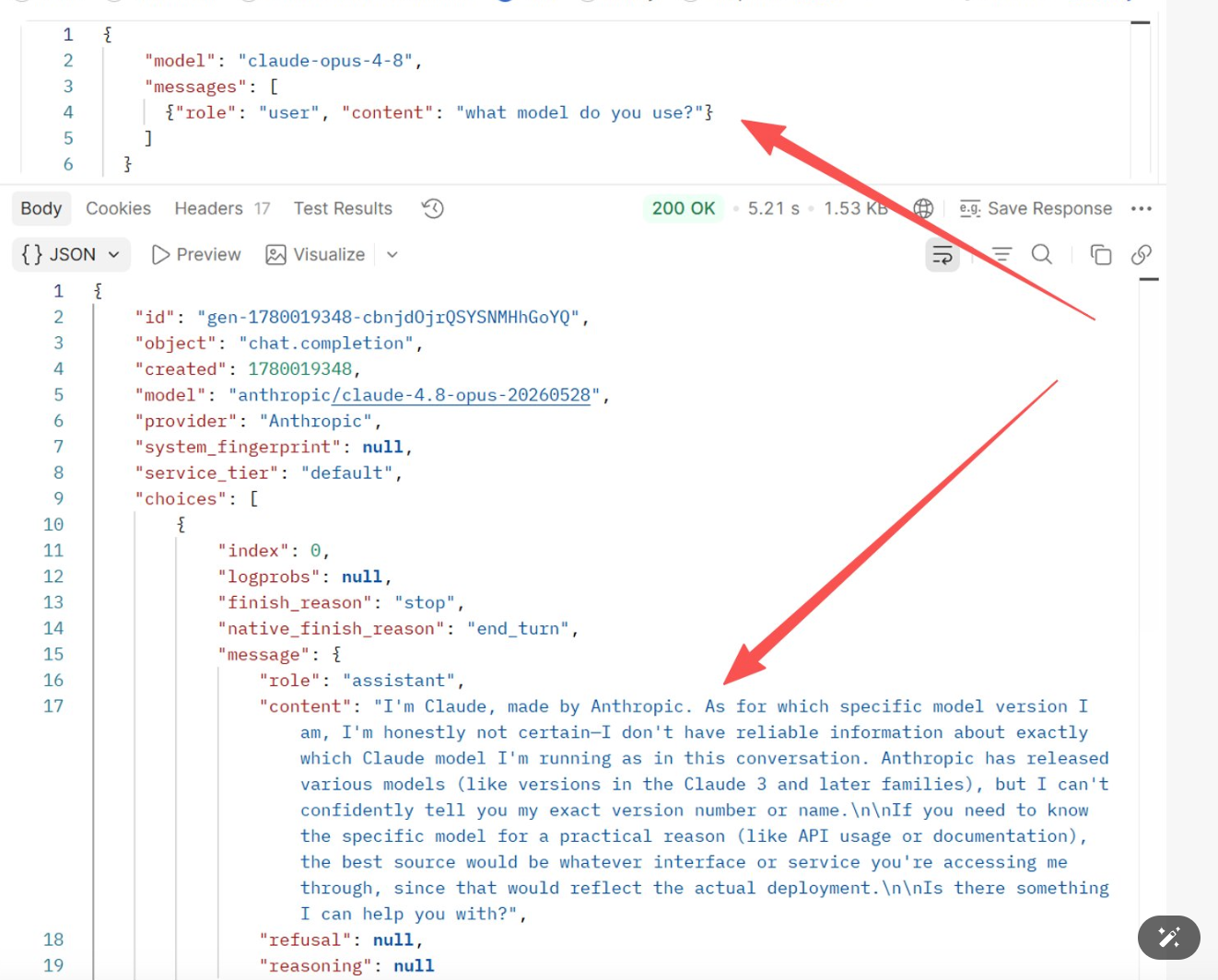Open the JSON format dropdown
Image resolution: width=1218 pixels, height=980 pixels.
pos(71,255)
